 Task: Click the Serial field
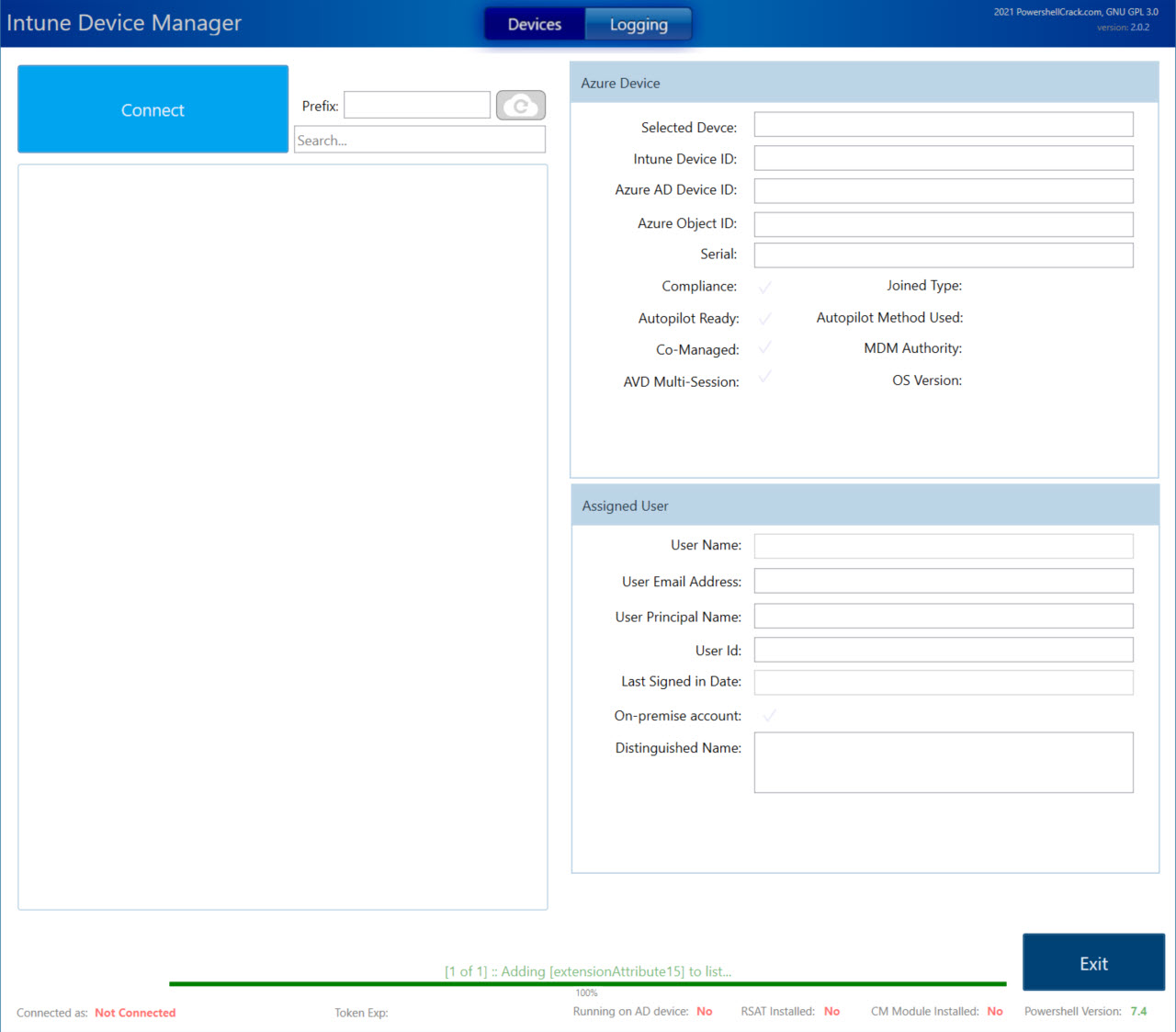coord(944,255)
